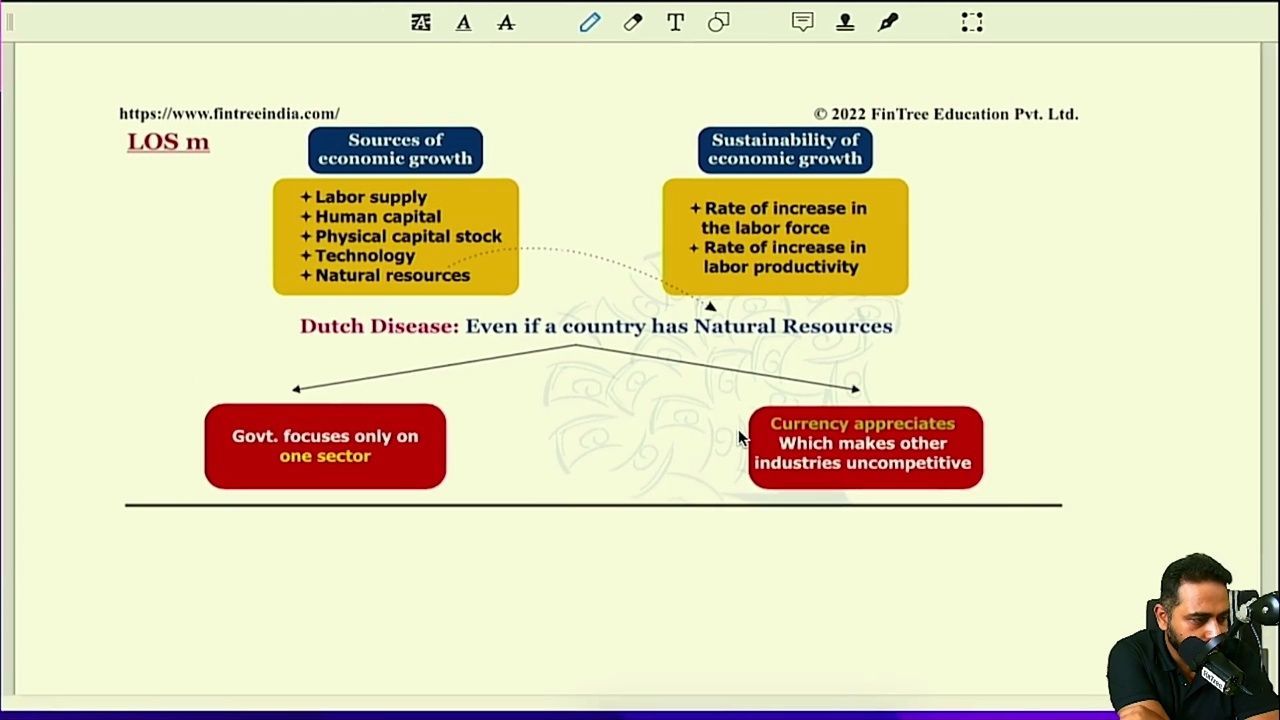Select the underline text tool
Viewport: 1280px width, 720px height.
click(x=463, y=22)
